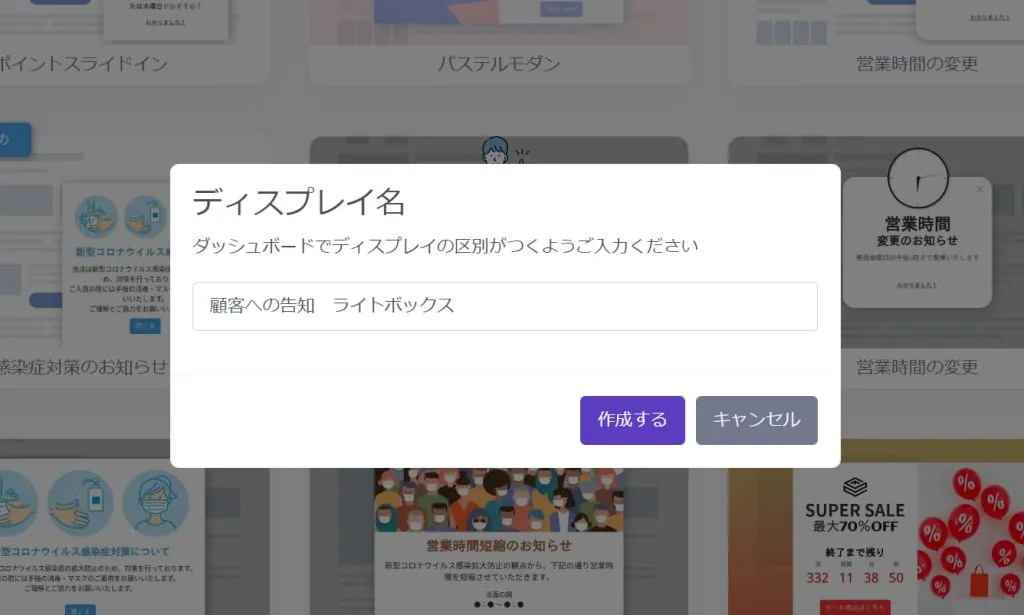Click the masked face icon in the 感染対策 template
1024x615 pixels.
coord(155,504)
